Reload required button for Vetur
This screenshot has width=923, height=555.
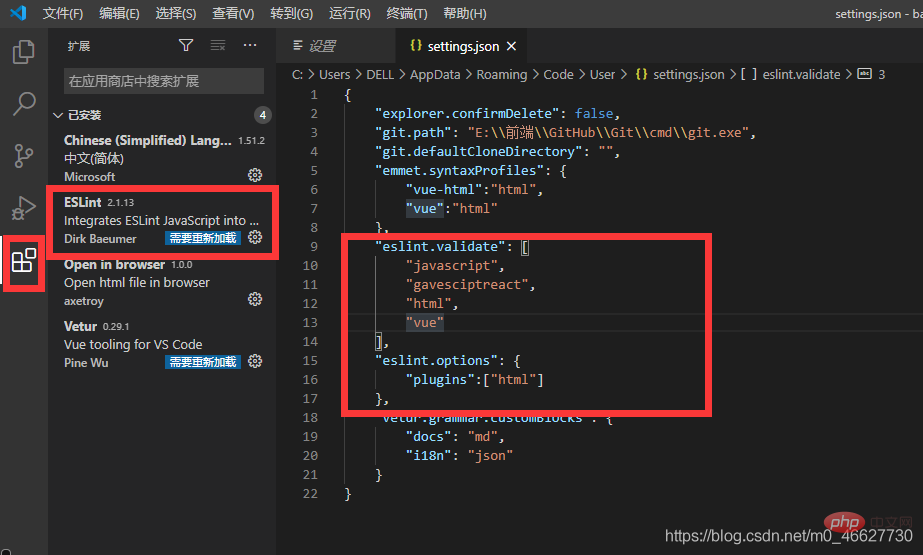click(x=203, y=362)
